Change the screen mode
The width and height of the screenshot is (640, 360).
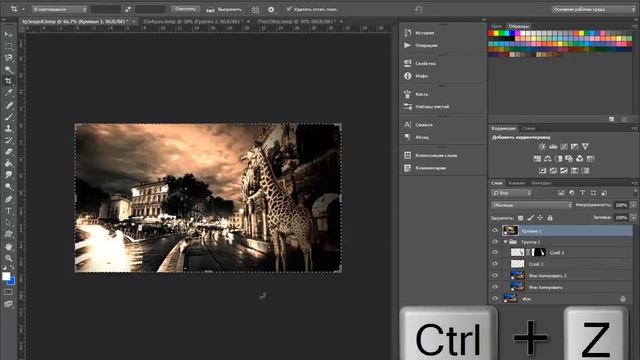click(x=9, y=304)
